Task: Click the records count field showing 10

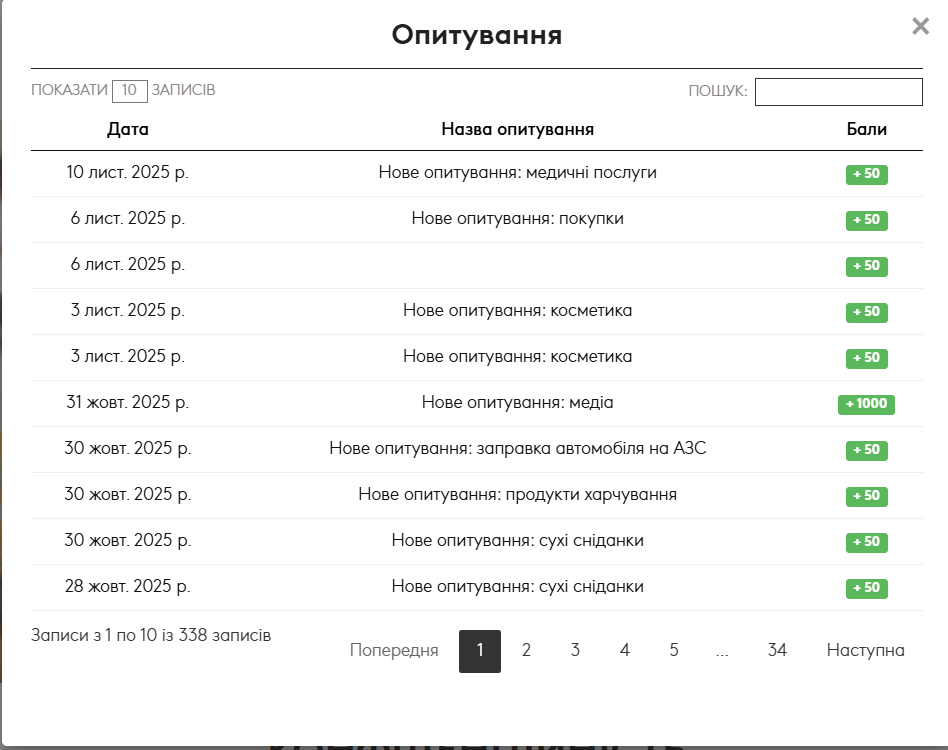Action: 130,91
